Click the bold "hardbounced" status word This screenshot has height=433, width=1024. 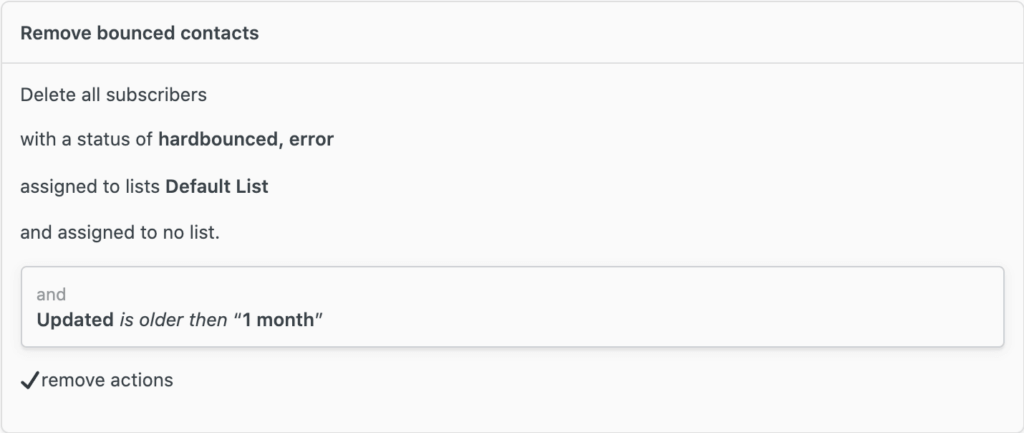tap(216, 140)
